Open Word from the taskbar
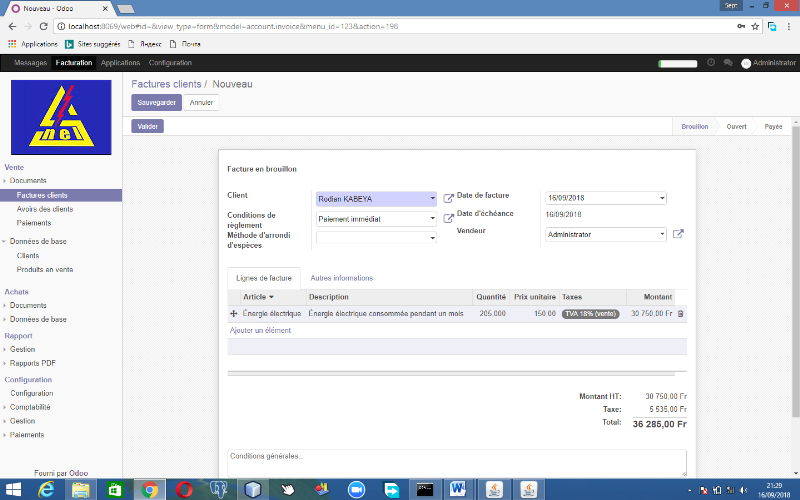 (x=458, y=489)
